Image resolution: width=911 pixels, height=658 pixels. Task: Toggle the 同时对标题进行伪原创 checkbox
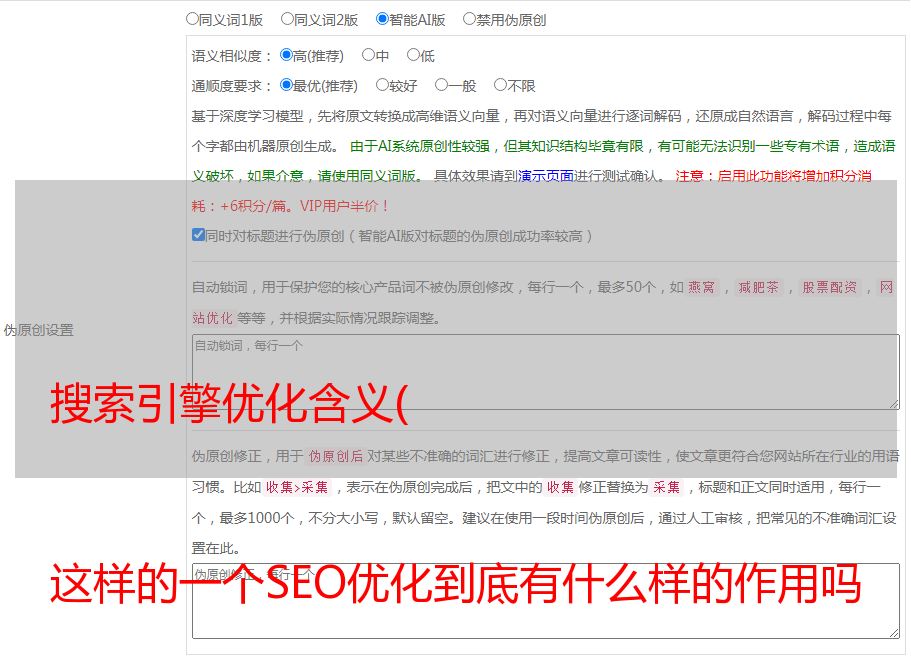(198, 235)
